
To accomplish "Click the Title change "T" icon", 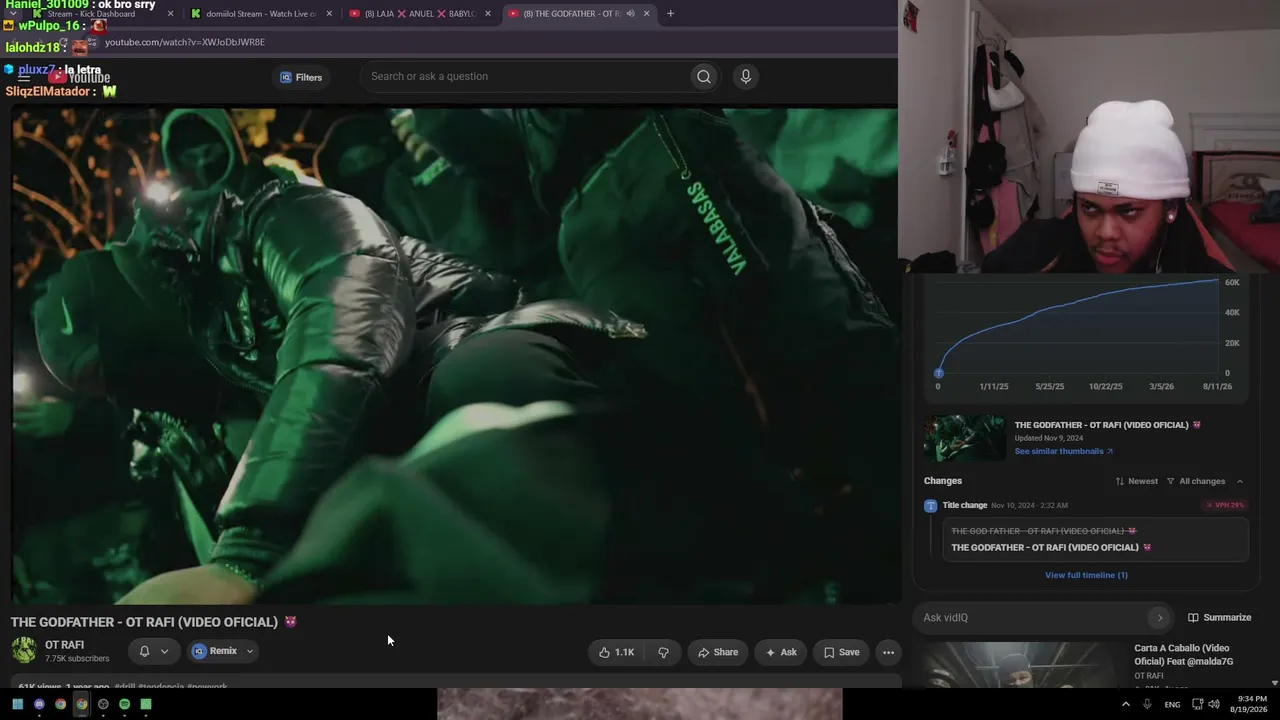I will [x=931, y=506].
